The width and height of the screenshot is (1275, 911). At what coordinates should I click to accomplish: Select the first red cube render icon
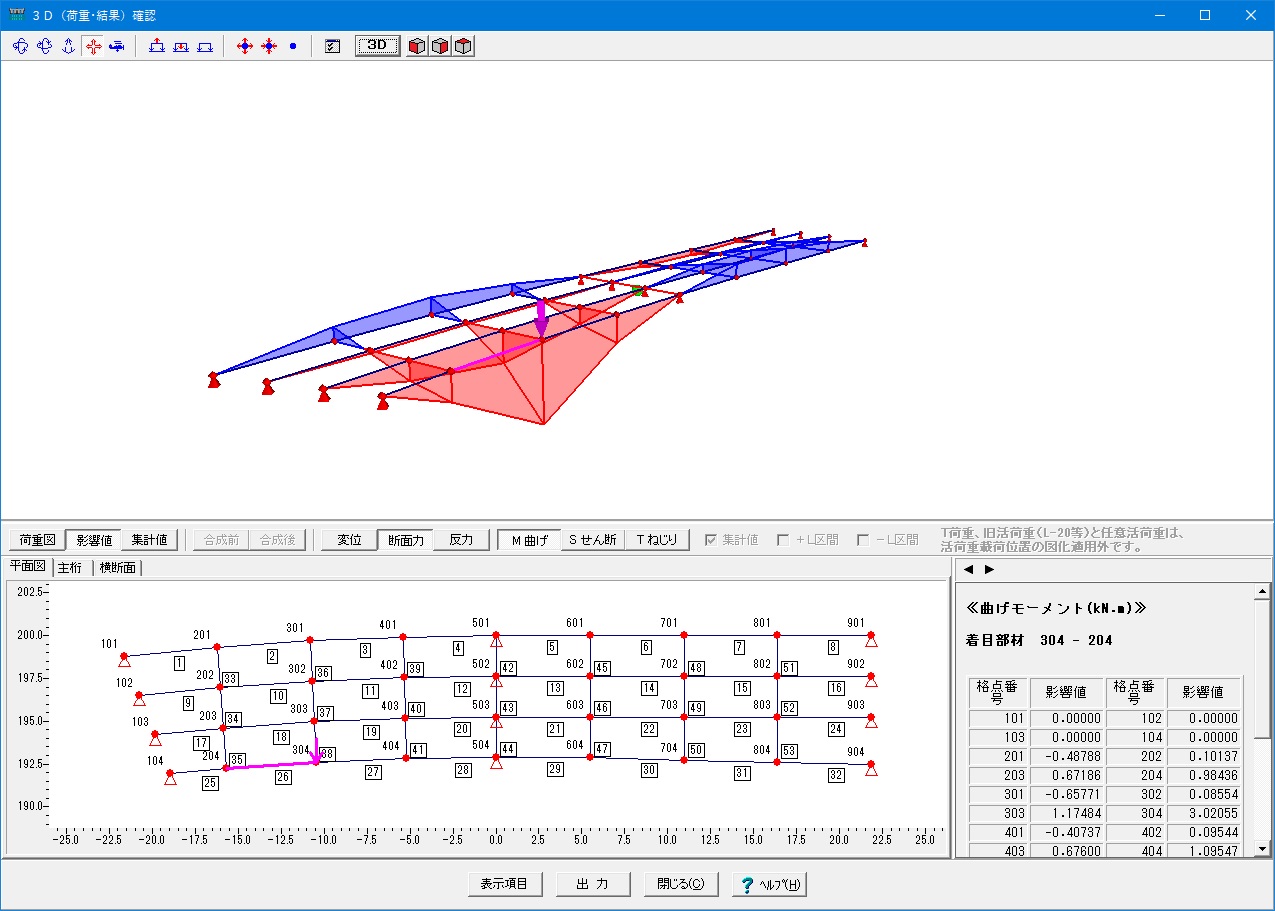pos(417,46)
